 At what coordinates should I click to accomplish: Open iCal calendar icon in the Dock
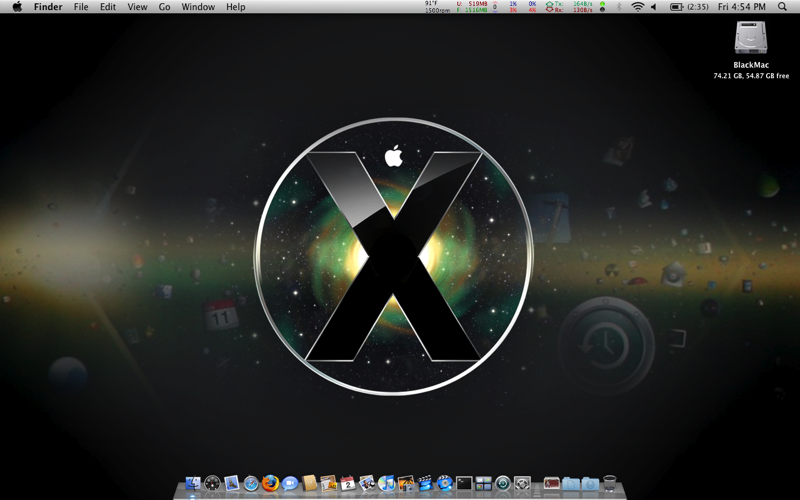tap(348, 483)
